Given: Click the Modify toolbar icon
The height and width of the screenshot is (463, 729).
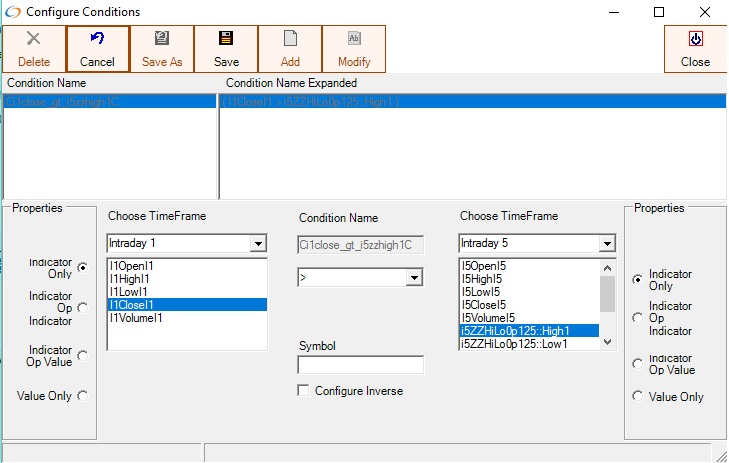Looking at the screenshot, I should click(354, 40).
